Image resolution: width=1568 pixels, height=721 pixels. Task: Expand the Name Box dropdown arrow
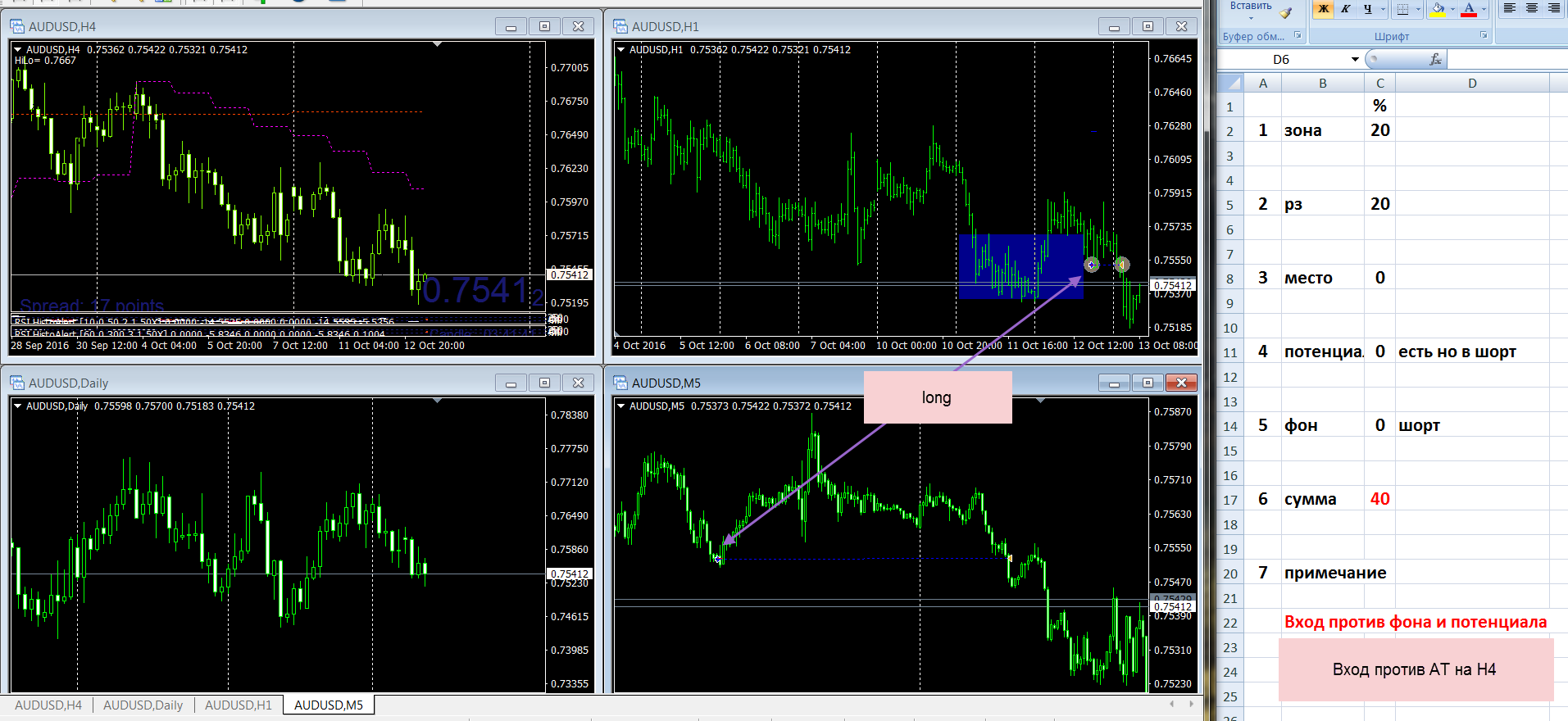tap(1355, 59)
